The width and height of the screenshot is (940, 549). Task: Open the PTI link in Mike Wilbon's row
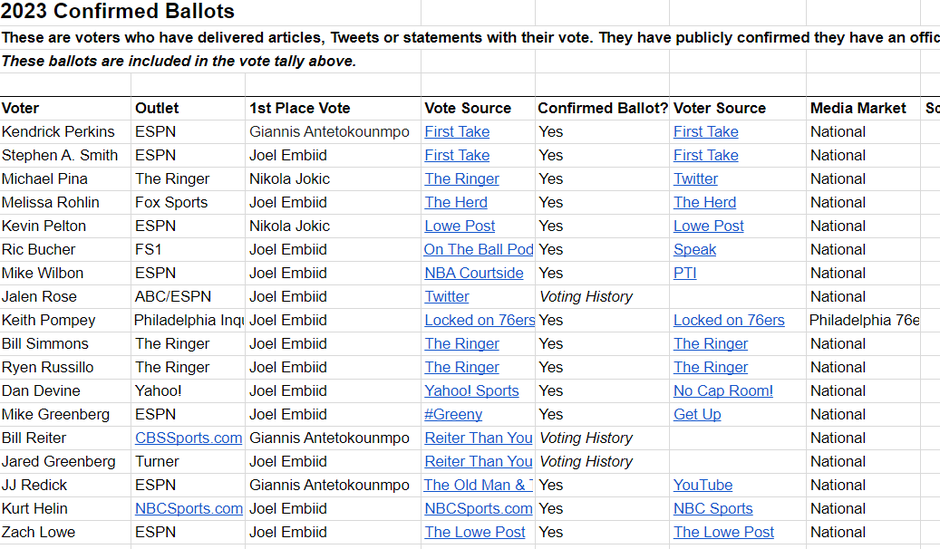click(685, 273)
